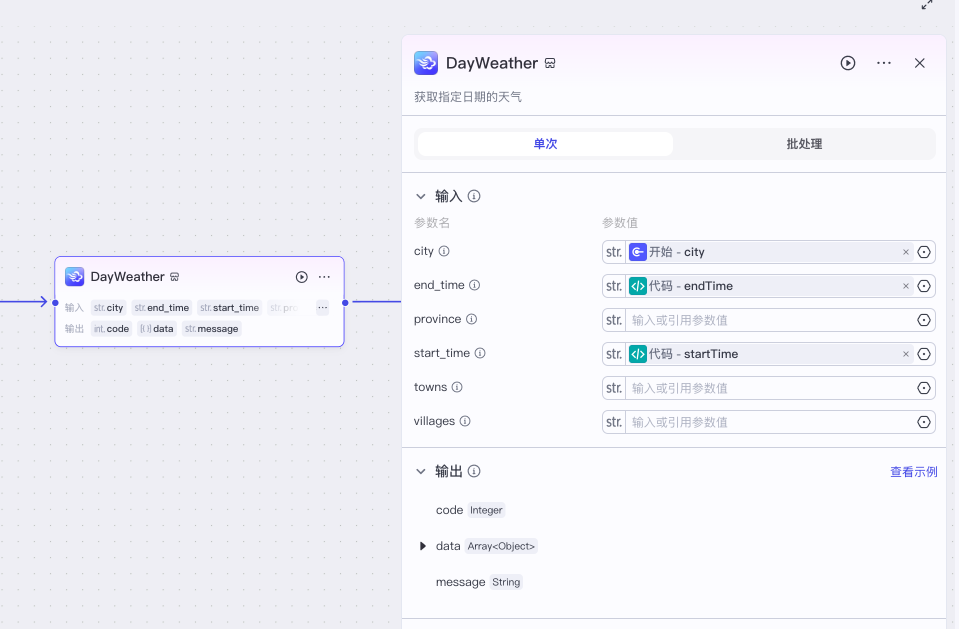Close the DayWeather settings panel
The height and width of the screenshot is (629, 959).
pyautogui.click(x=919, y=63)
